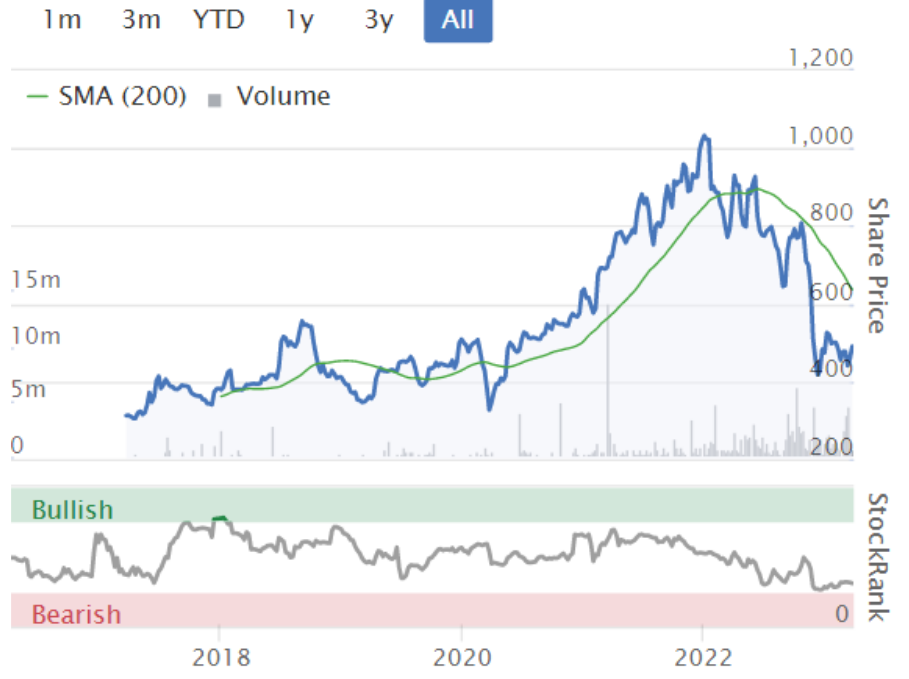This screenshot has height=679, width=909.
Task: Select the 1m time range
Action: (x=62, y=20)
